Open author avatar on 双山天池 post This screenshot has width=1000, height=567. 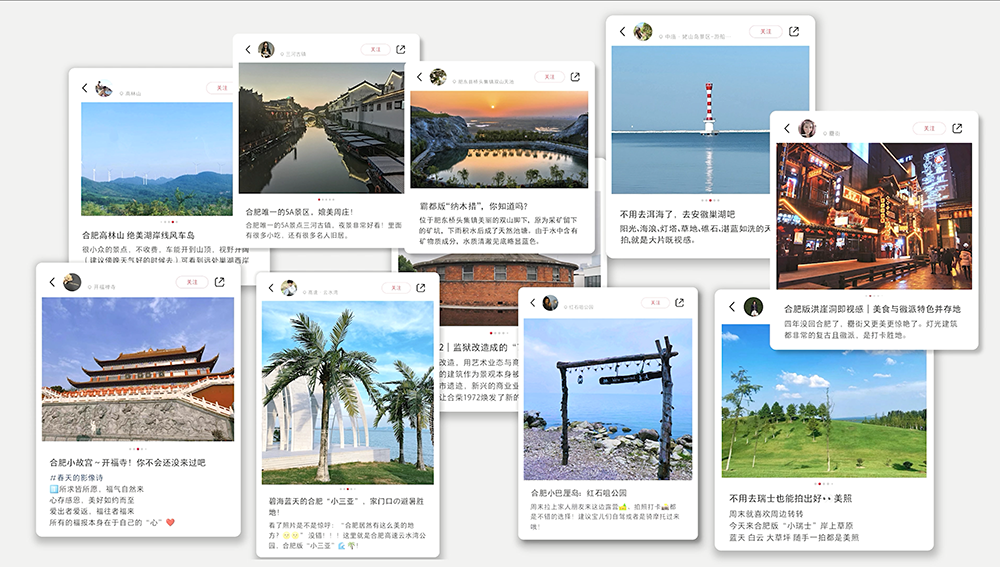tap(438, 77)
